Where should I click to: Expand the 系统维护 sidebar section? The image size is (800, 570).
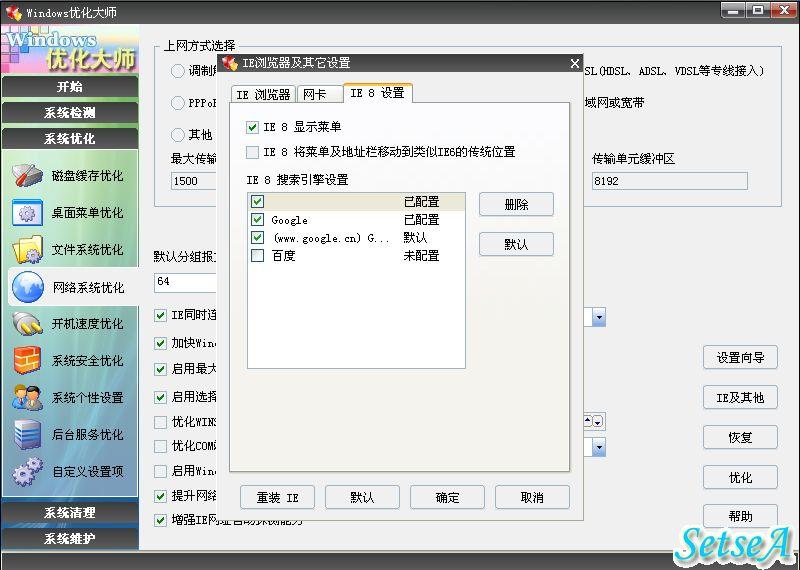pos(70,538)
